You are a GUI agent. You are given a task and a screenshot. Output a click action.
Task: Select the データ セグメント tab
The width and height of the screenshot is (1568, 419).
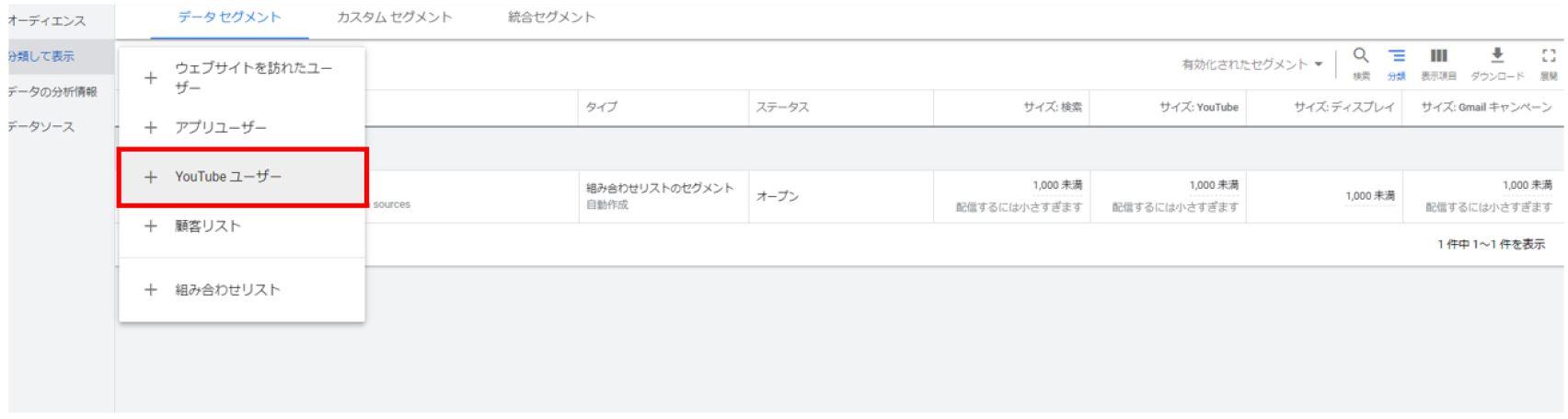point(230,18)
